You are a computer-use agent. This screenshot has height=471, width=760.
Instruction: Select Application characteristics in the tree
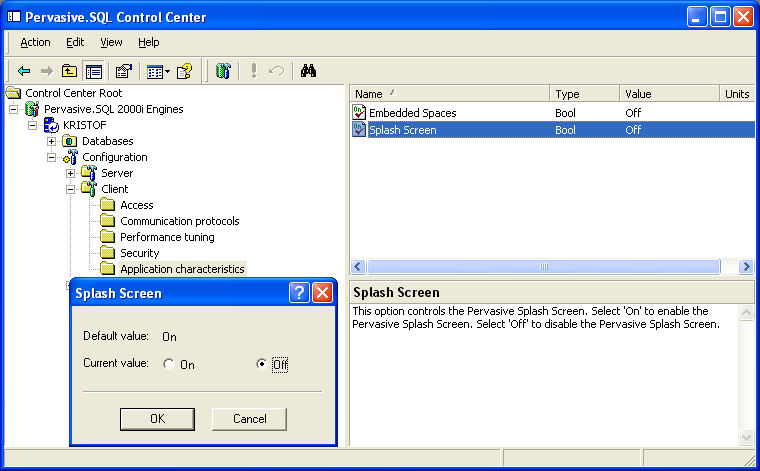[x=182, y=269]
